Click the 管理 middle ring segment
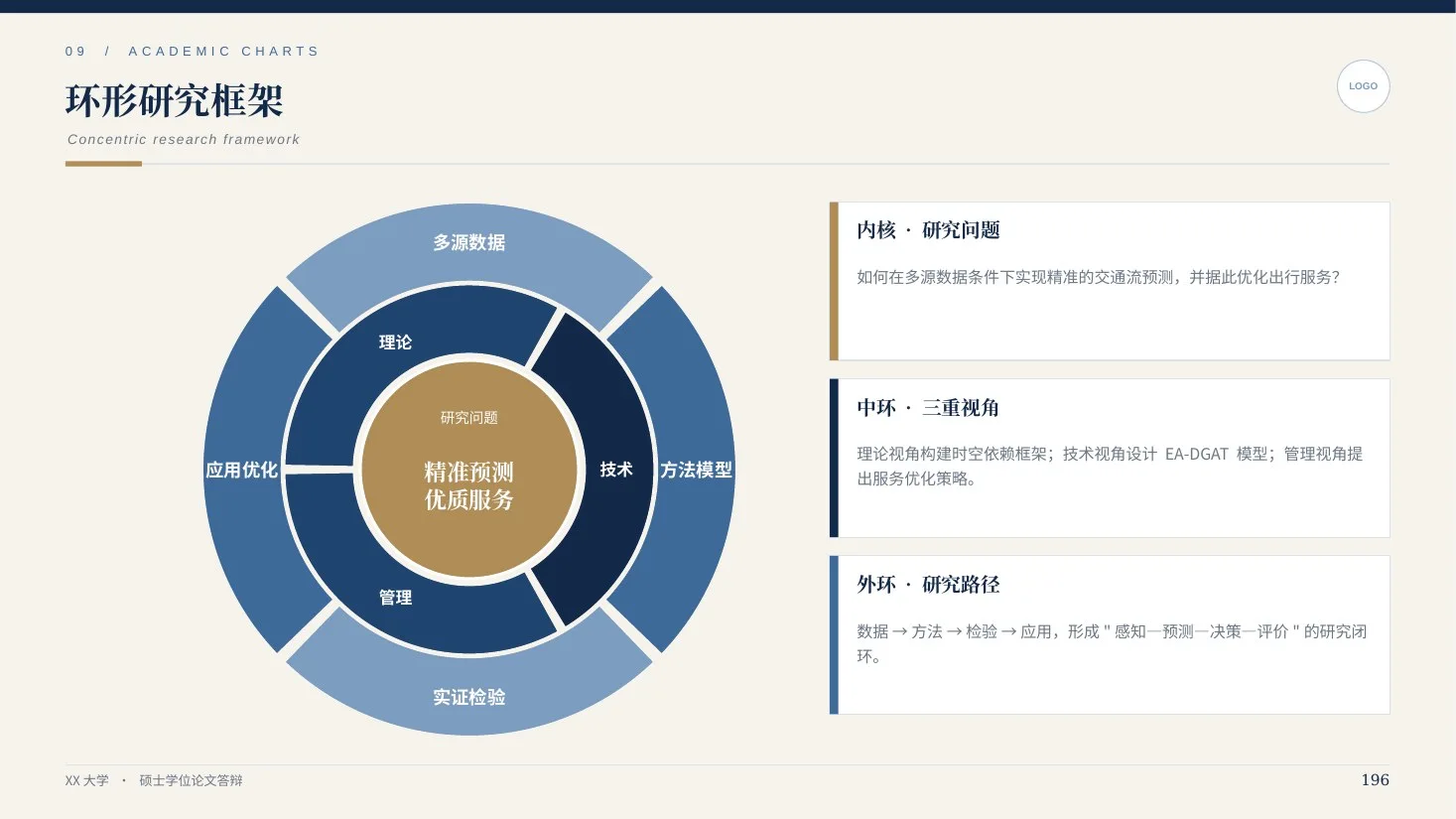The image size is (1456, 819). [395, 597]
